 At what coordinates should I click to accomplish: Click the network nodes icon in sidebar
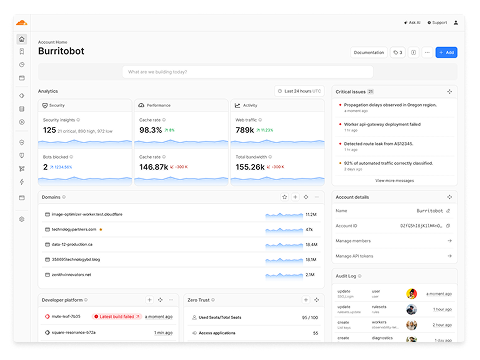(22, 169)
